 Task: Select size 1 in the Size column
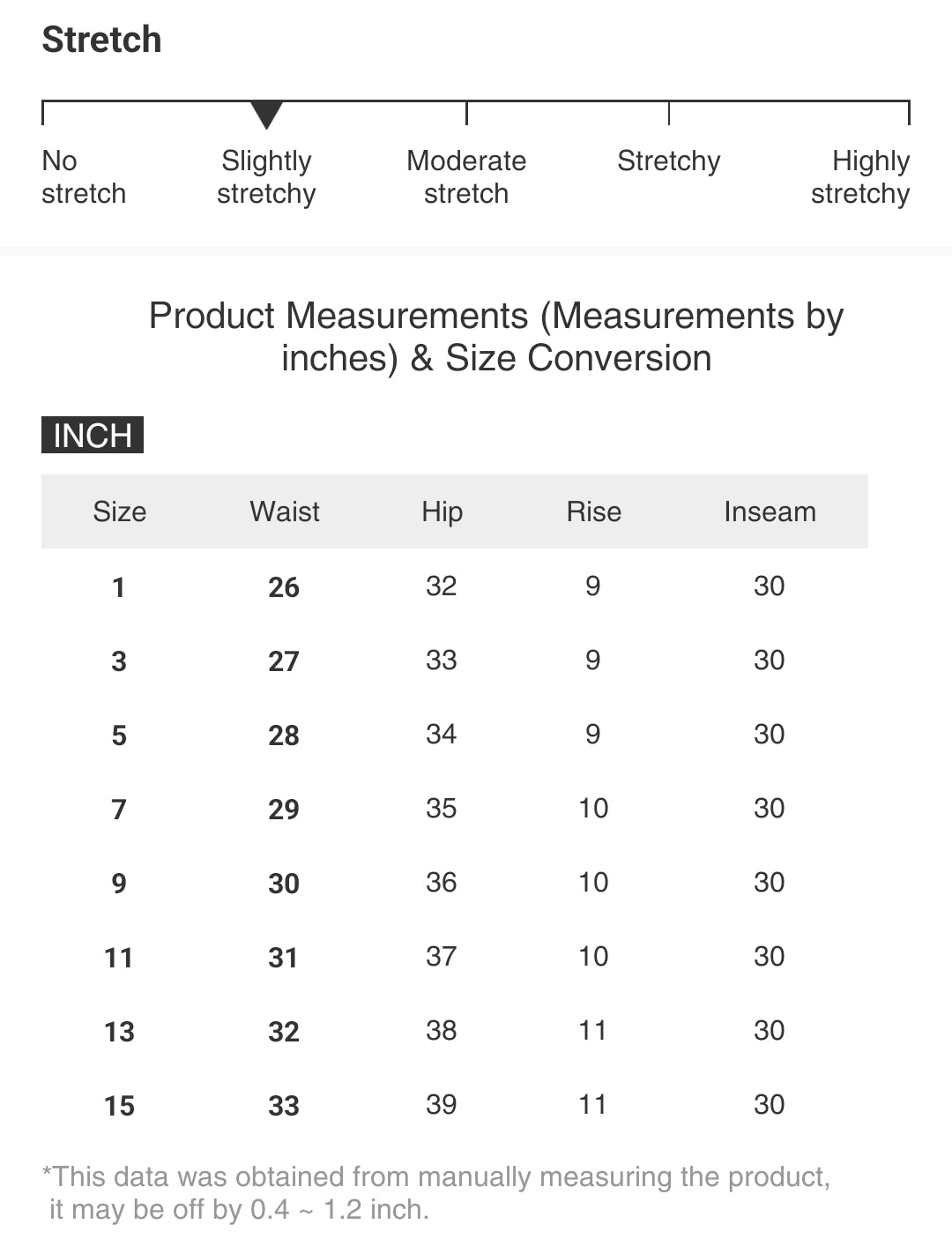119,587
